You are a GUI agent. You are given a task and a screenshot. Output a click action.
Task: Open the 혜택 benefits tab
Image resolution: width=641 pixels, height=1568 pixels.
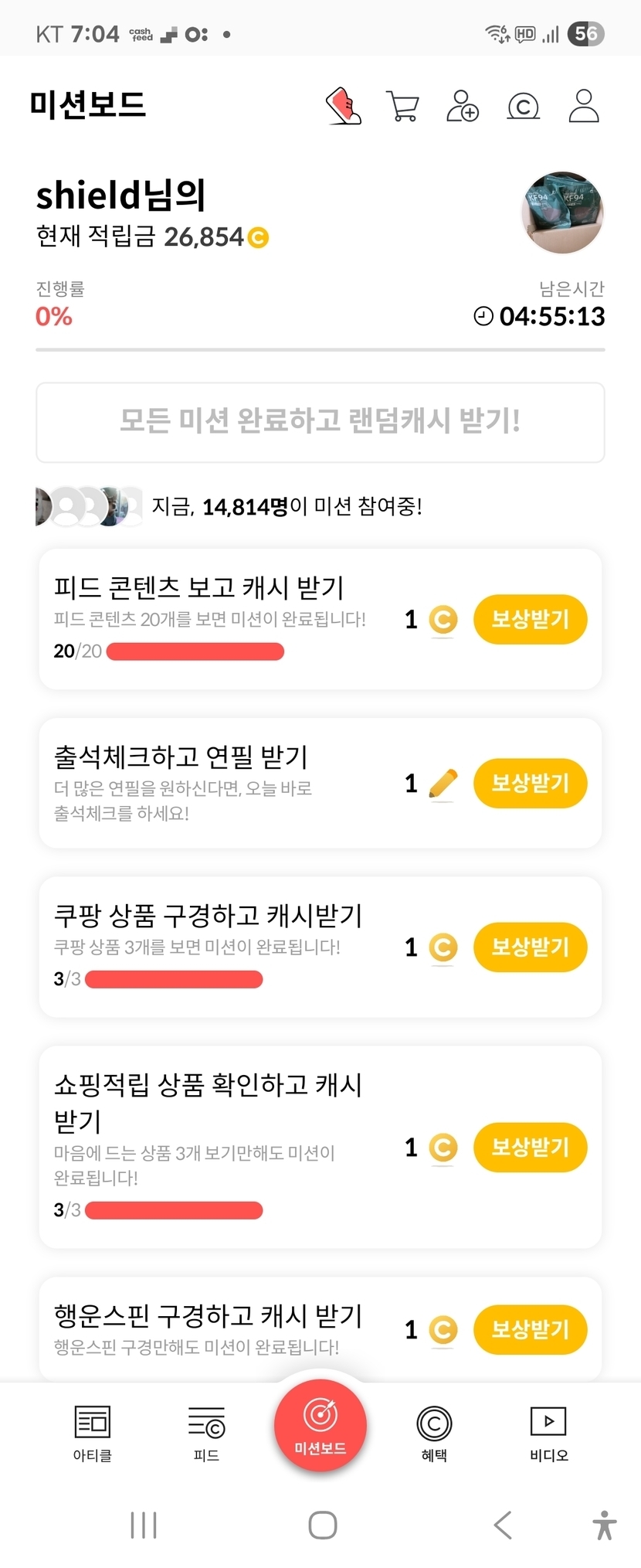click(434, 1433)
